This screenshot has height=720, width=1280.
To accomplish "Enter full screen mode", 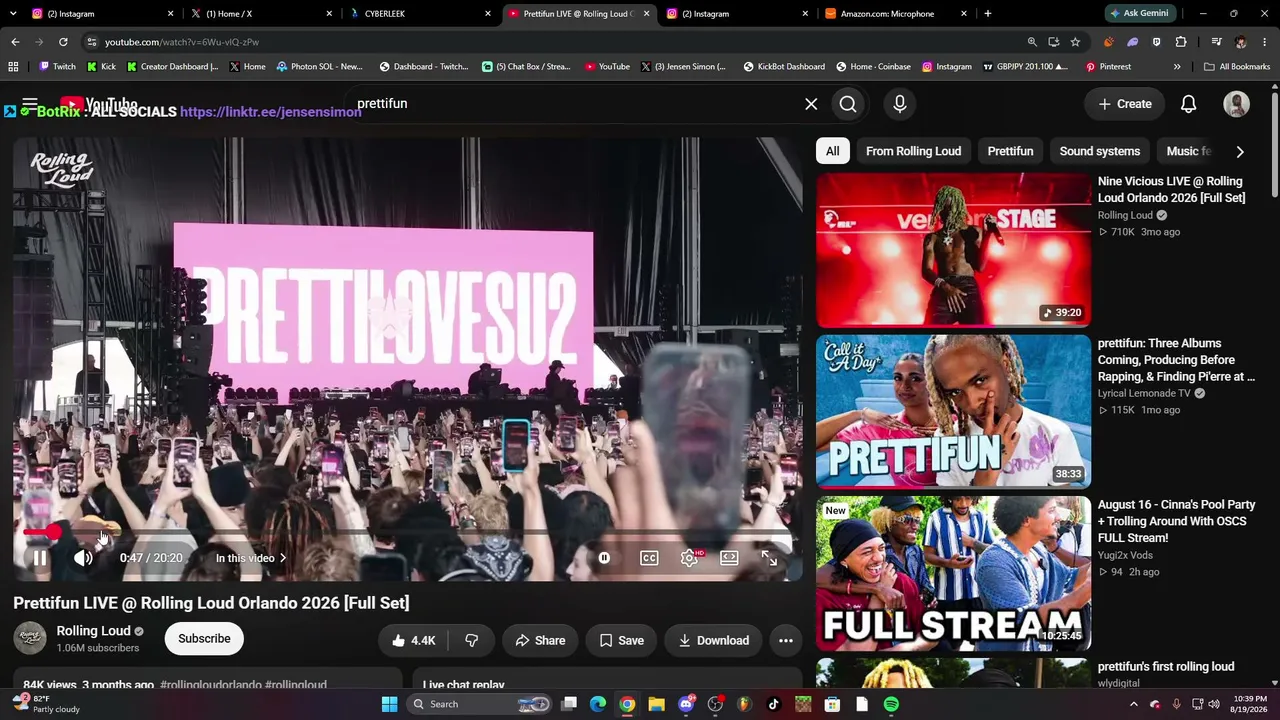I will (x=769, y=558).
